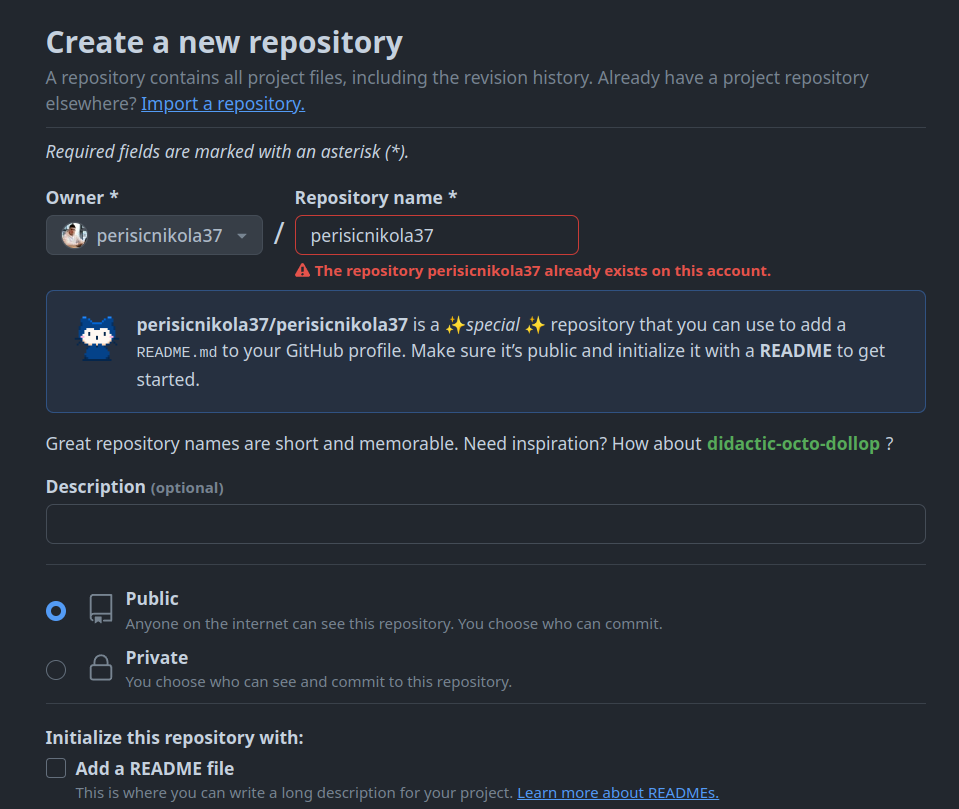Click the special repository info box

485,351
